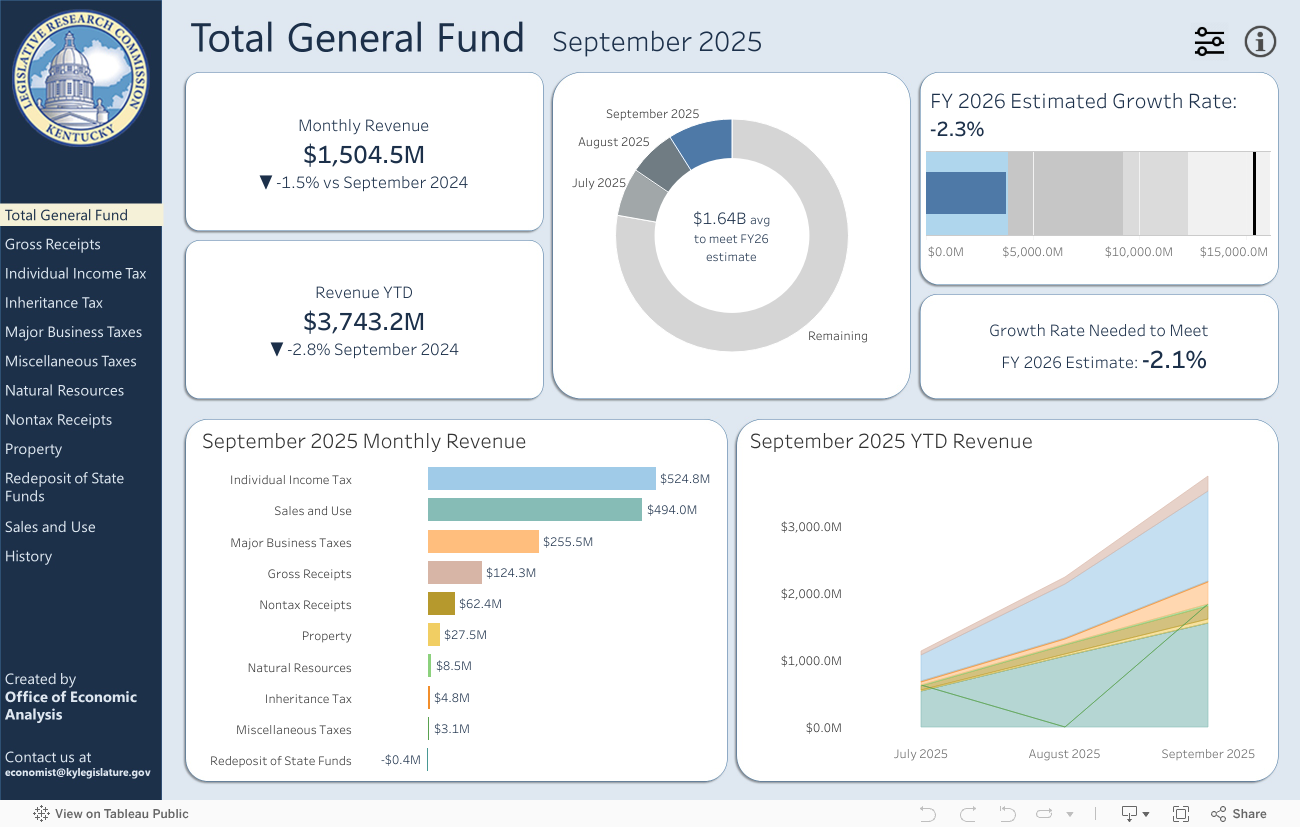The height and width of the screenshot is (827, 1300).
Task: Expand the replay options dropdown arrow
Action: click(1070, 814)
